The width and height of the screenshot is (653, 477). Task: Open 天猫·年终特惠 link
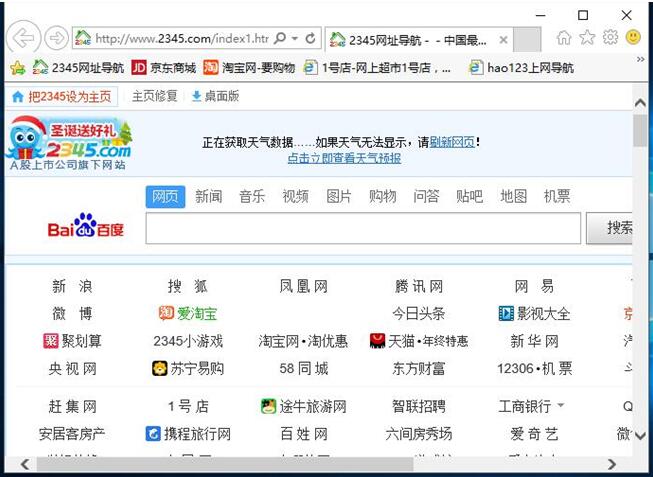point(419,341)
